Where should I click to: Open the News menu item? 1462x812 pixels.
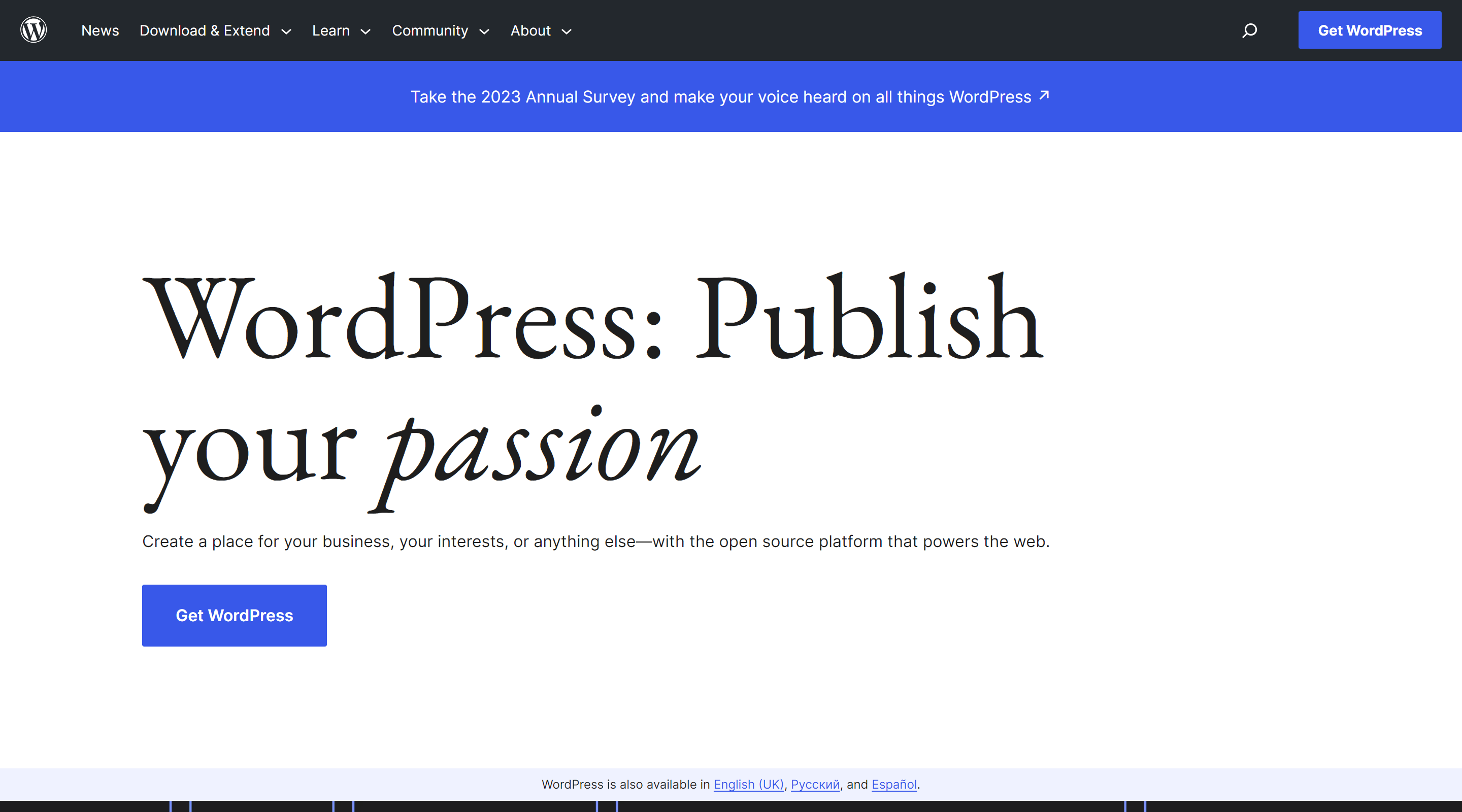tap(100, 30)
